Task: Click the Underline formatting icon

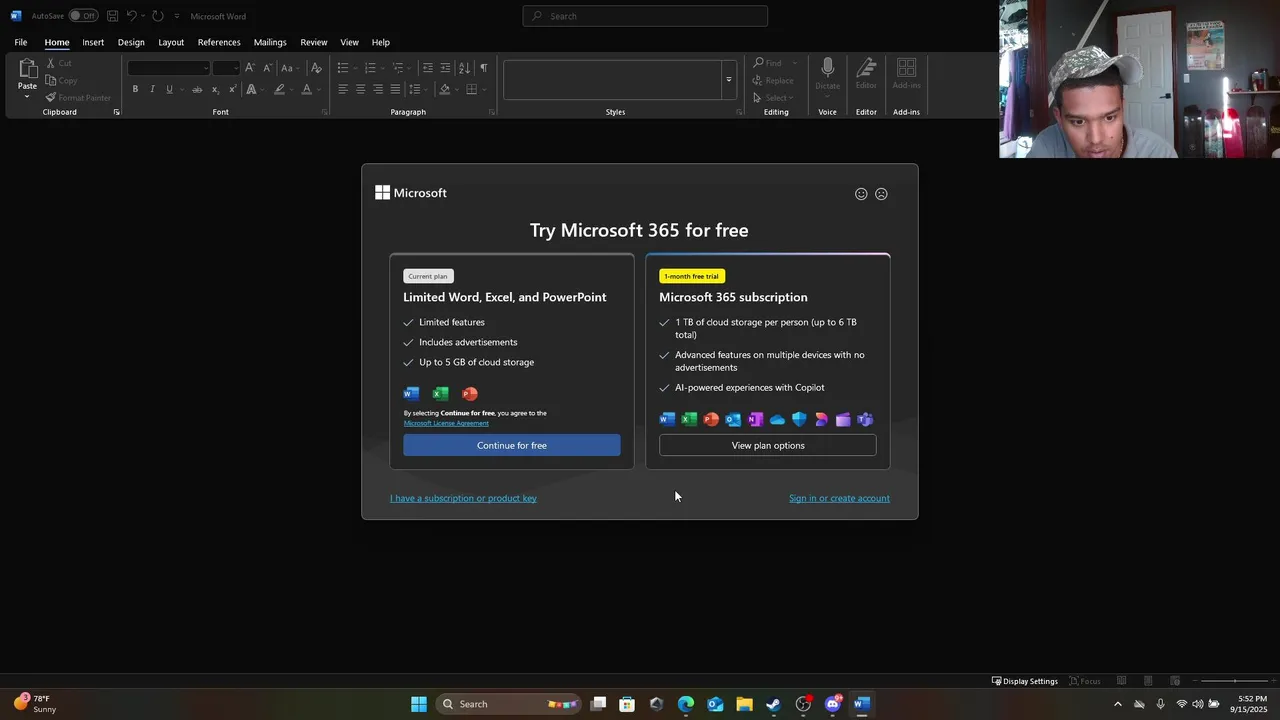Action: tap(169, 89)
